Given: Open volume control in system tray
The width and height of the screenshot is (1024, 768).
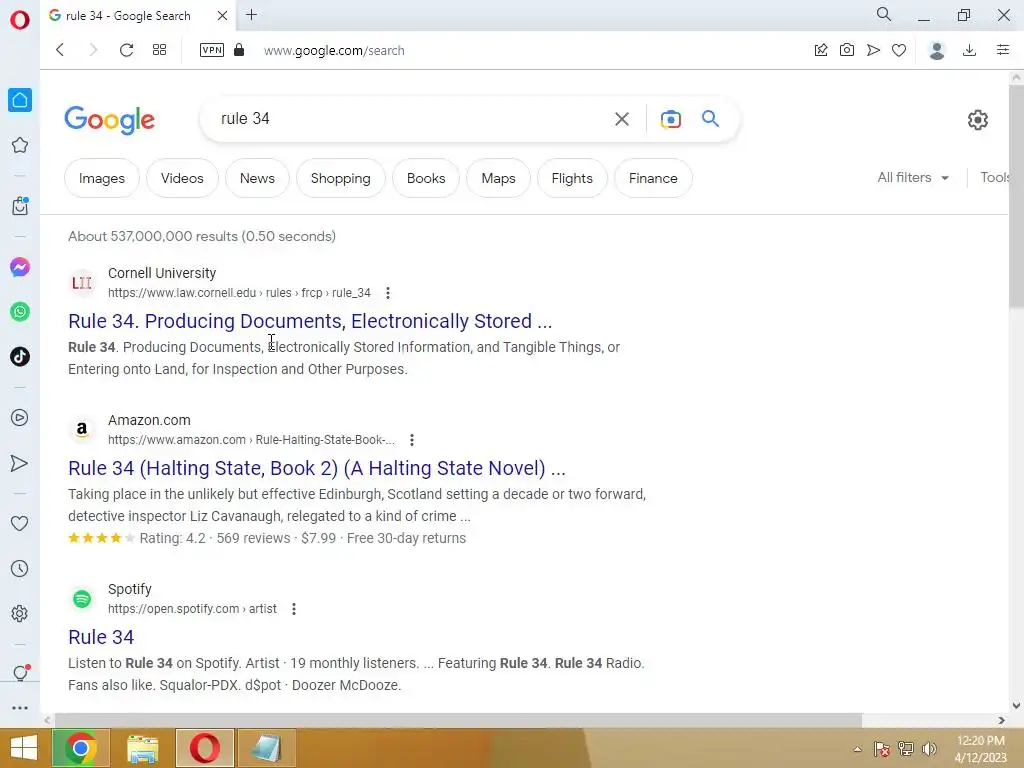Looking at the screenshot, I should tap(929, 749).
